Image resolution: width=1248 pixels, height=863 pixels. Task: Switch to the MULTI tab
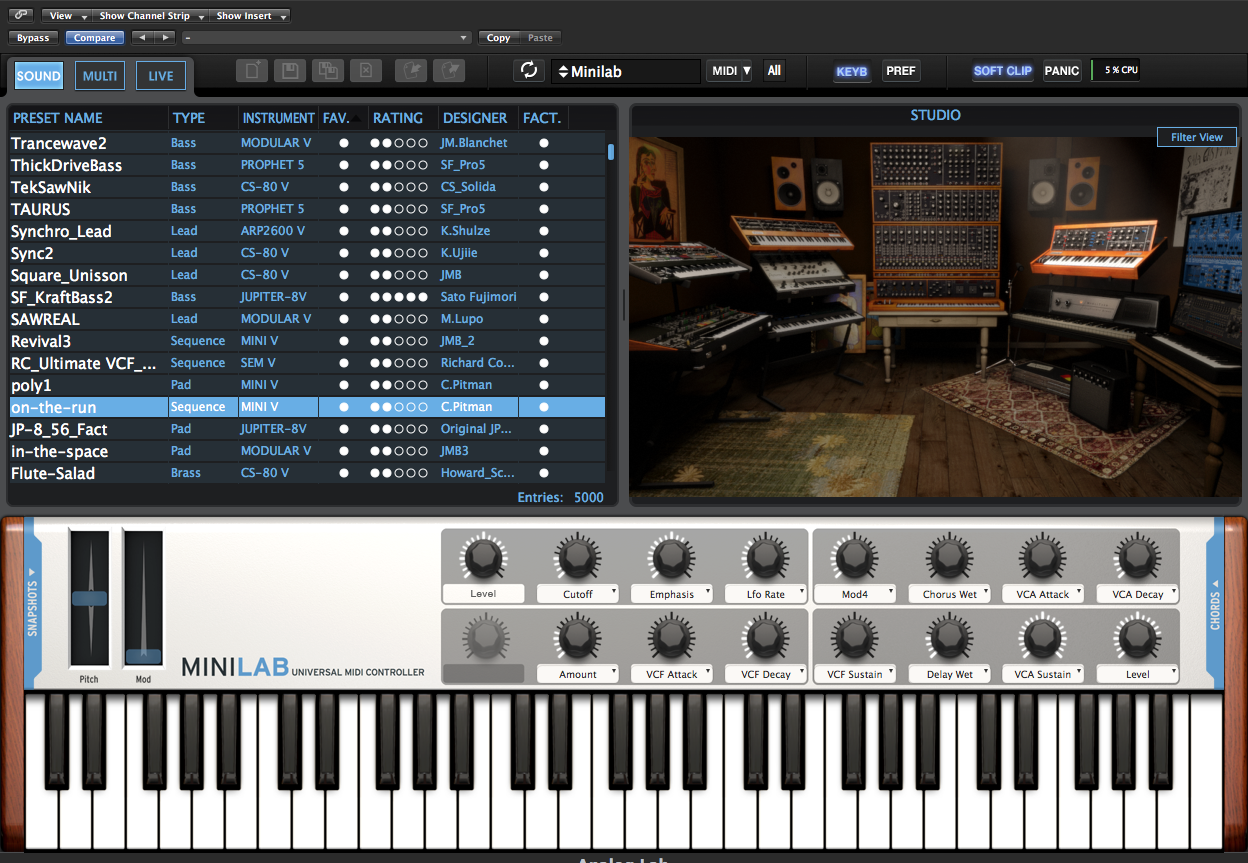pos(100,76)
